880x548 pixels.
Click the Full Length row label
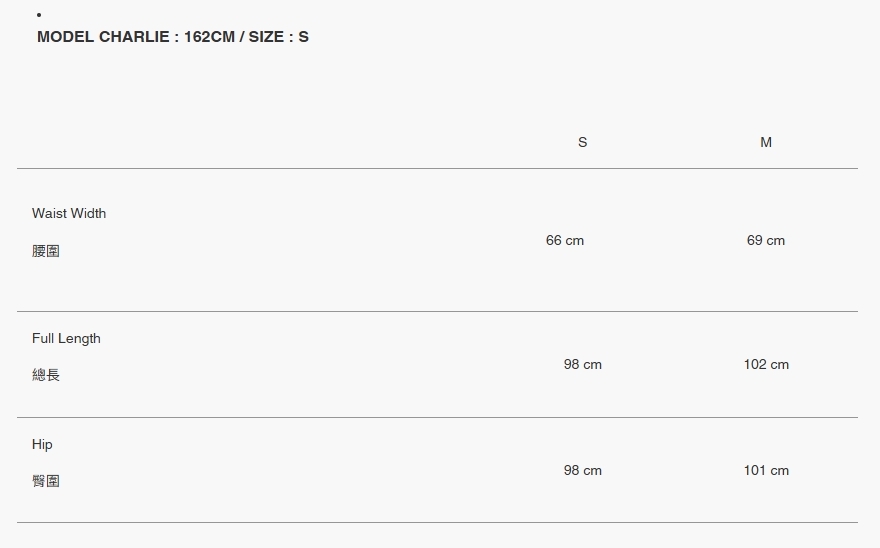tap(66, 338)
